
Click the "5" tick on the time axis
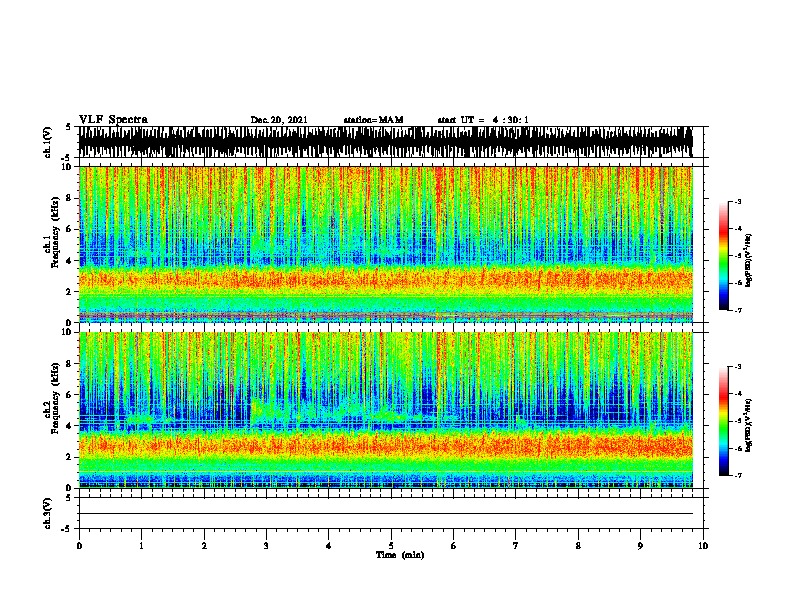391,546
